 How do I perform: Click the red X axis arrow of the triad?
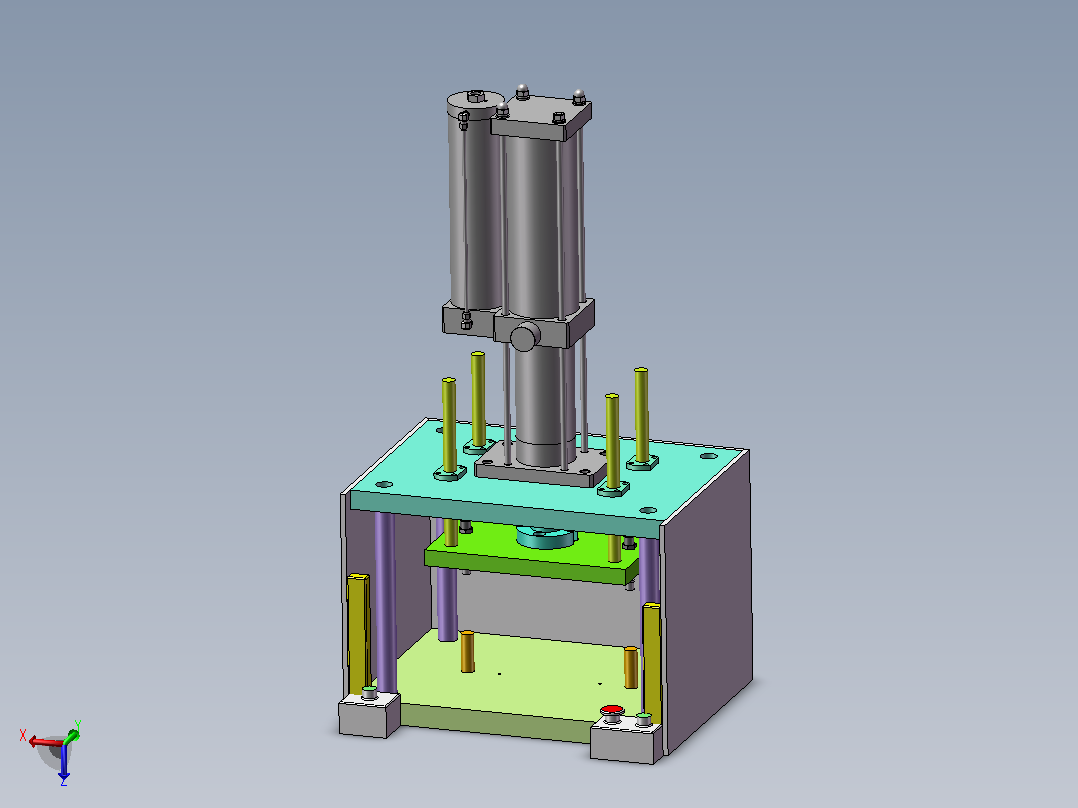(x=45, y=742)
